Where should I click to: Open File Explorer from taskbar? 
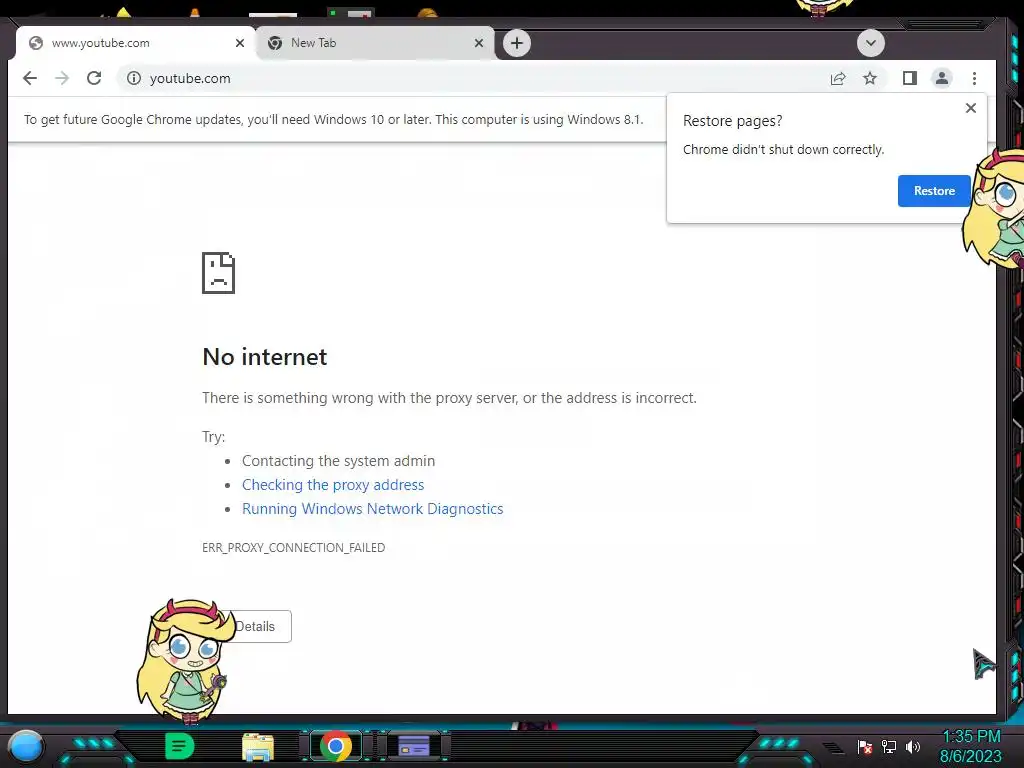pyautogui.click(x=258, y=747)
